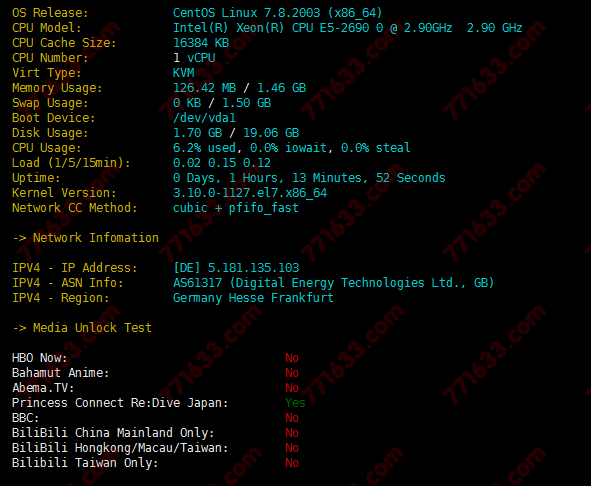
Task: Click the KVM virt type value
Action: (184, 73)
